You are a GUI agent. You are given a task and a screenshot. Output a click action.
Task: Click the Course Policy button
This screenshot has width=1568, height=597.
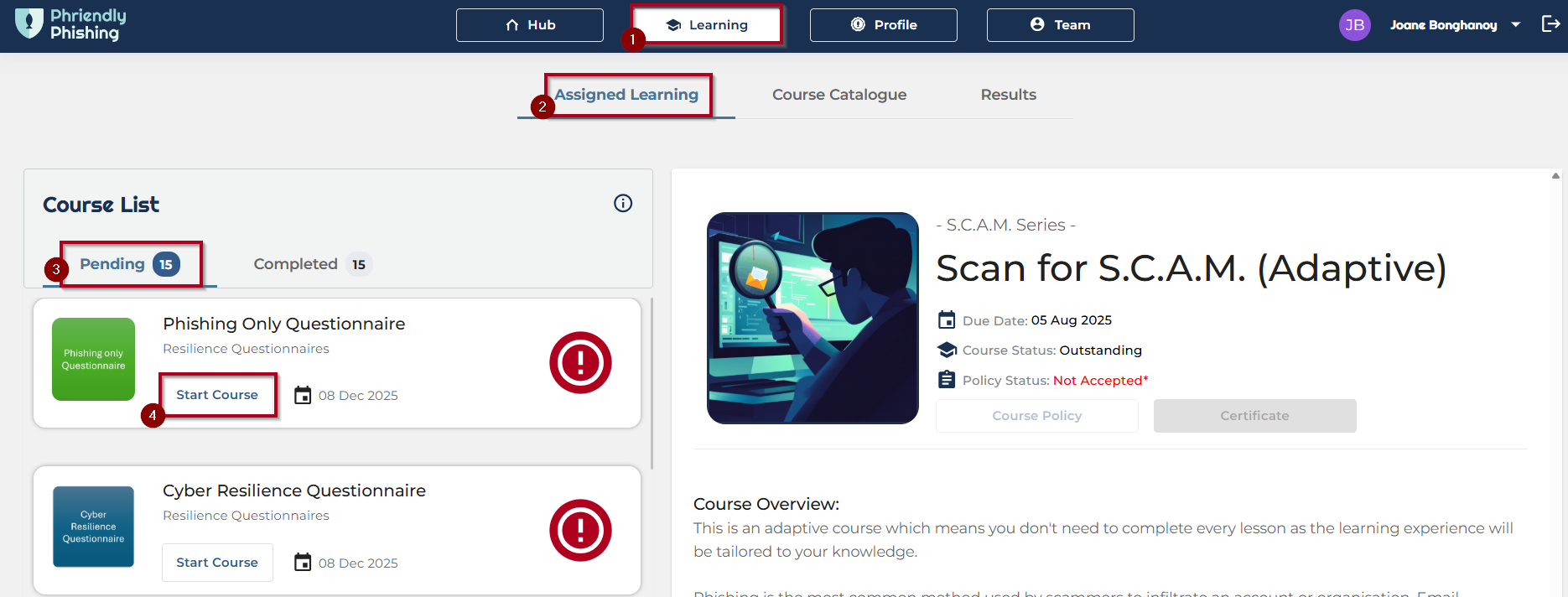pos(1036,416)
